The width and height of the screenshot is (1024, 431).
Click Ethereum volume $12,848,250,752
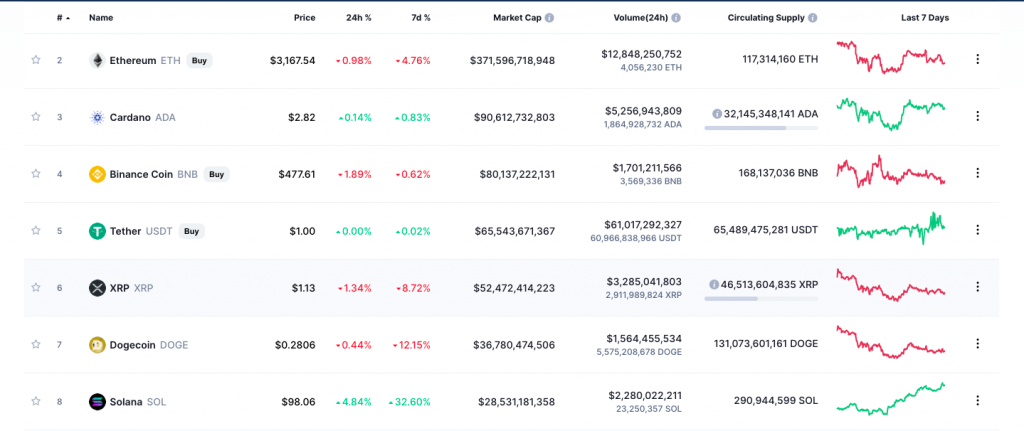coord(641,54)
